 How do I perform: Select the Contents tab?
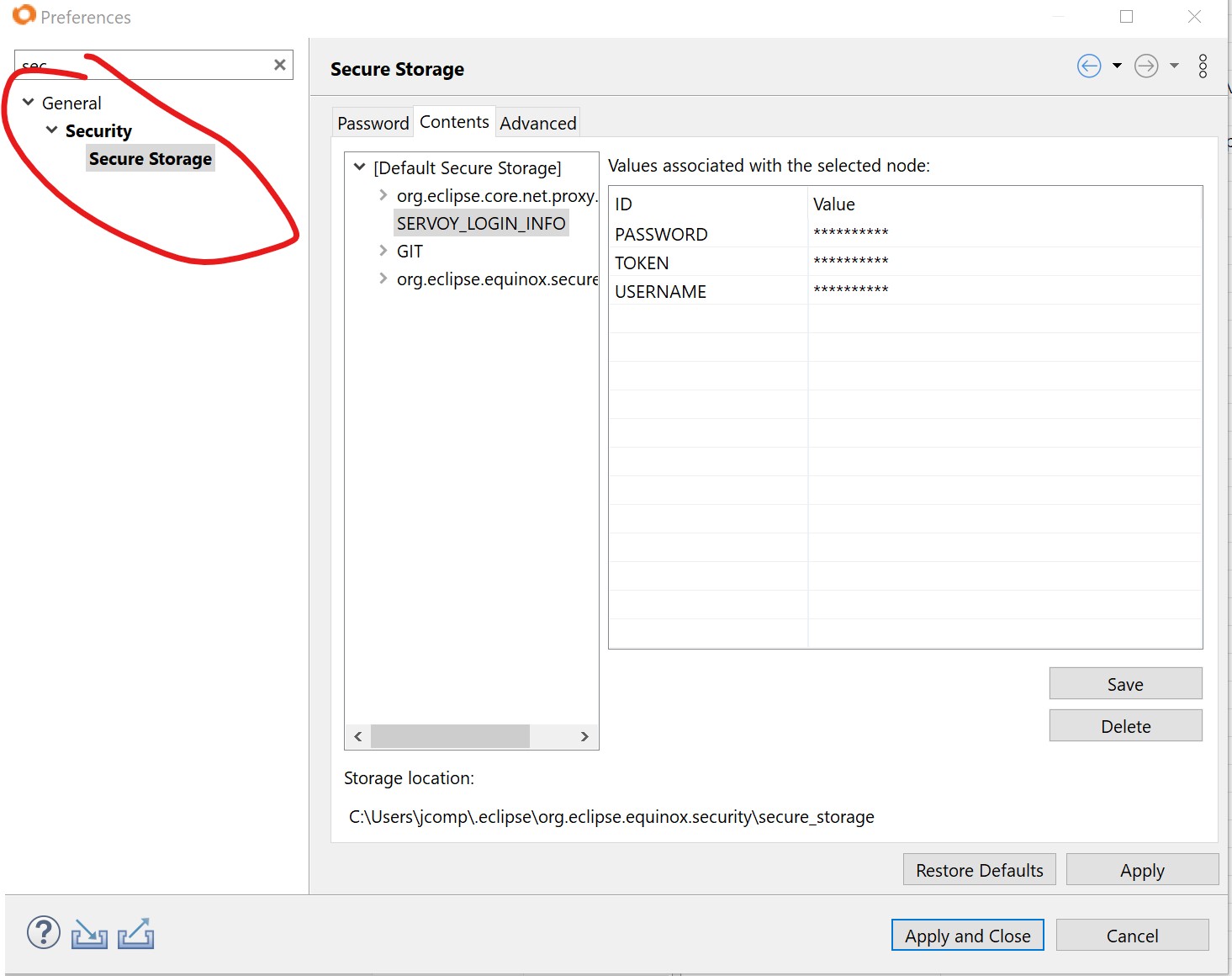tap(454, 122)
